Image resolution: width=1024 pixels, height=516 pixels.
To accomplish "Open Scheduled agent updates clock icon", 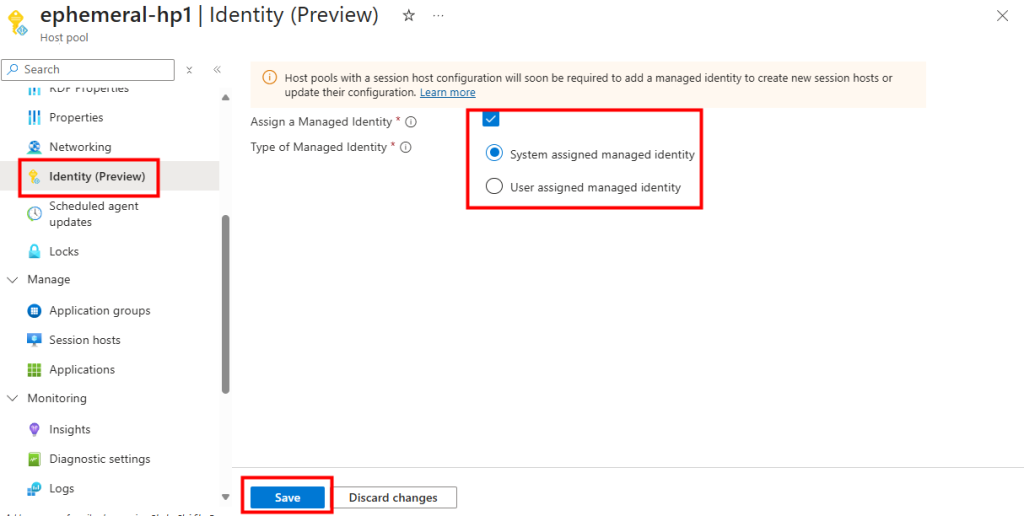I will pos(34,214).
